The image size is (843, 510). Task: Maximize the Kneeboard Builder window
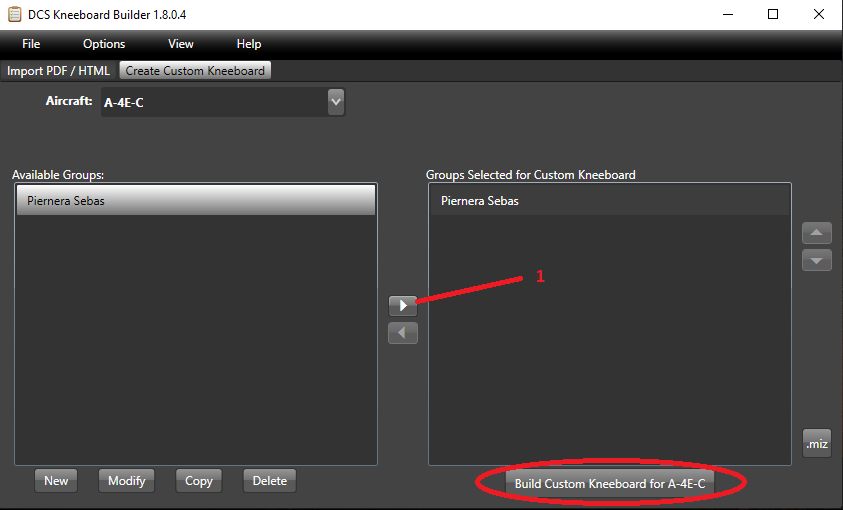(x=773, y=15)
